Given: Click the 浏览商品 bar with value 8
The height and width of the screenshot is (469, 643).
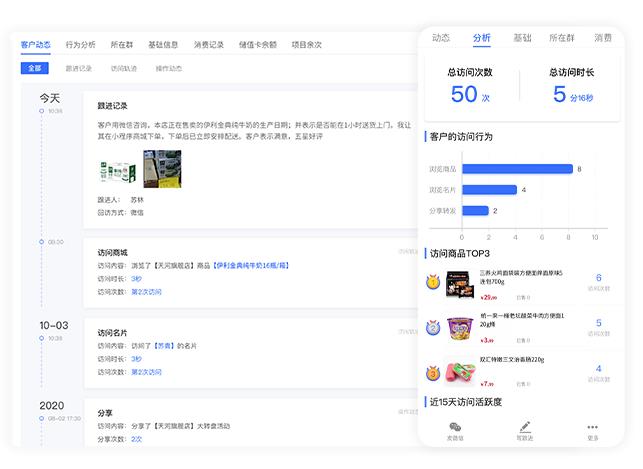Looking at the screenshot, I should (x=518, y=169).
